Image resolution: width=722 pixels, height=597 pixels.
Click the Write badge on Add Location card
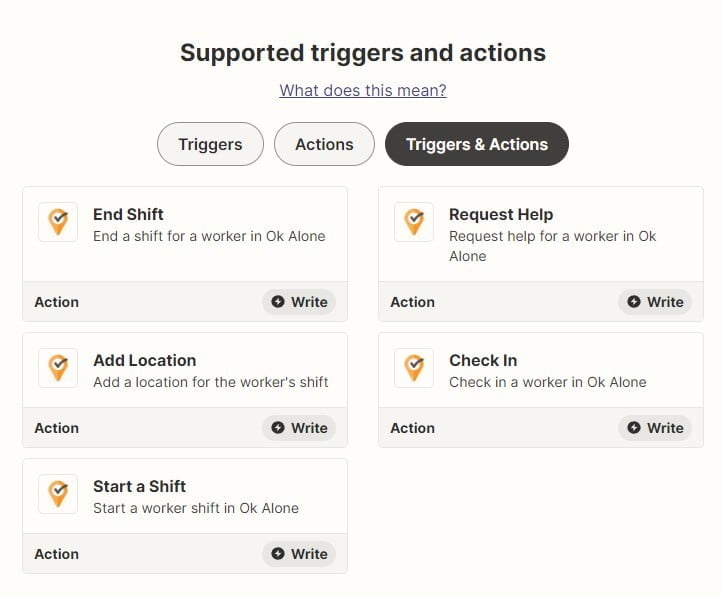(299, 428)
